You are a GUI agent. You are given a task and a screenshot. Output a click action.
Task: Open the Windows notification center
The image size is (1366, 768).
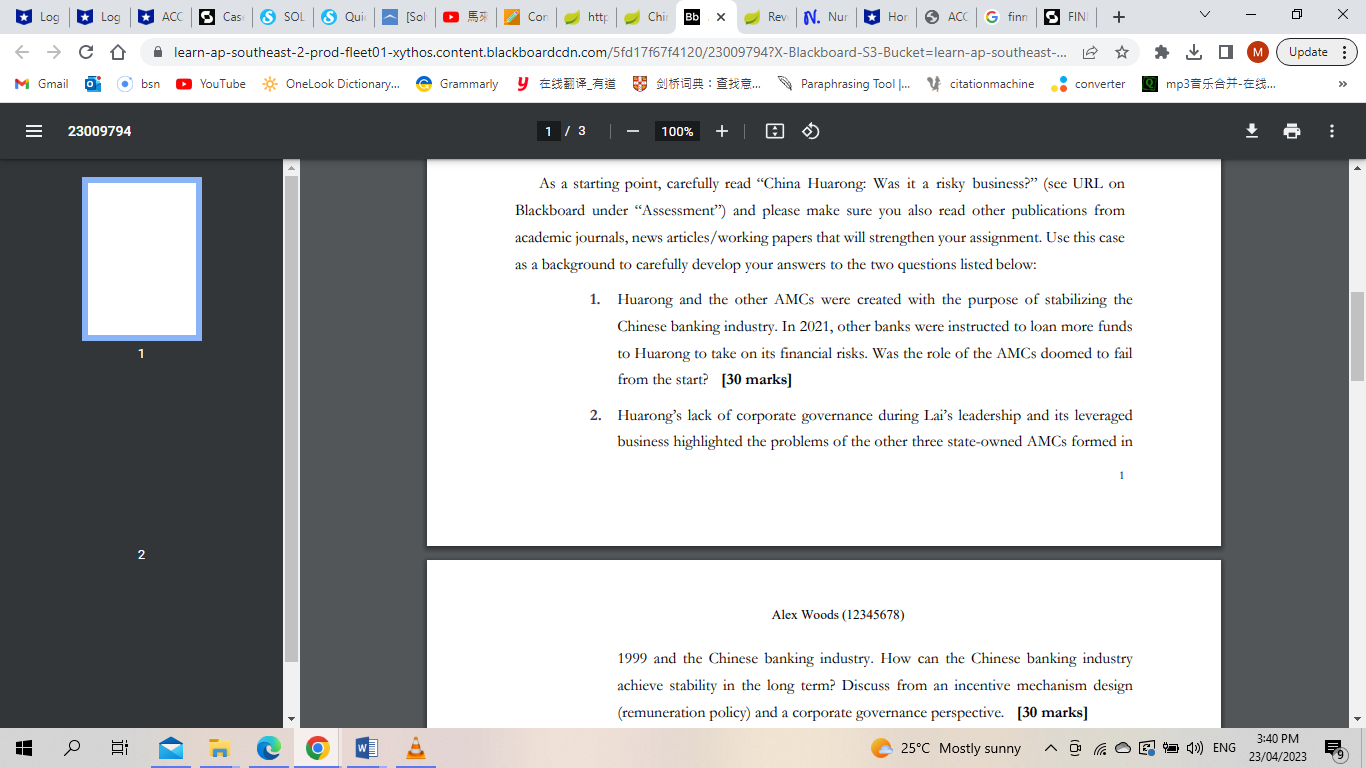[x=1334, y=748]
